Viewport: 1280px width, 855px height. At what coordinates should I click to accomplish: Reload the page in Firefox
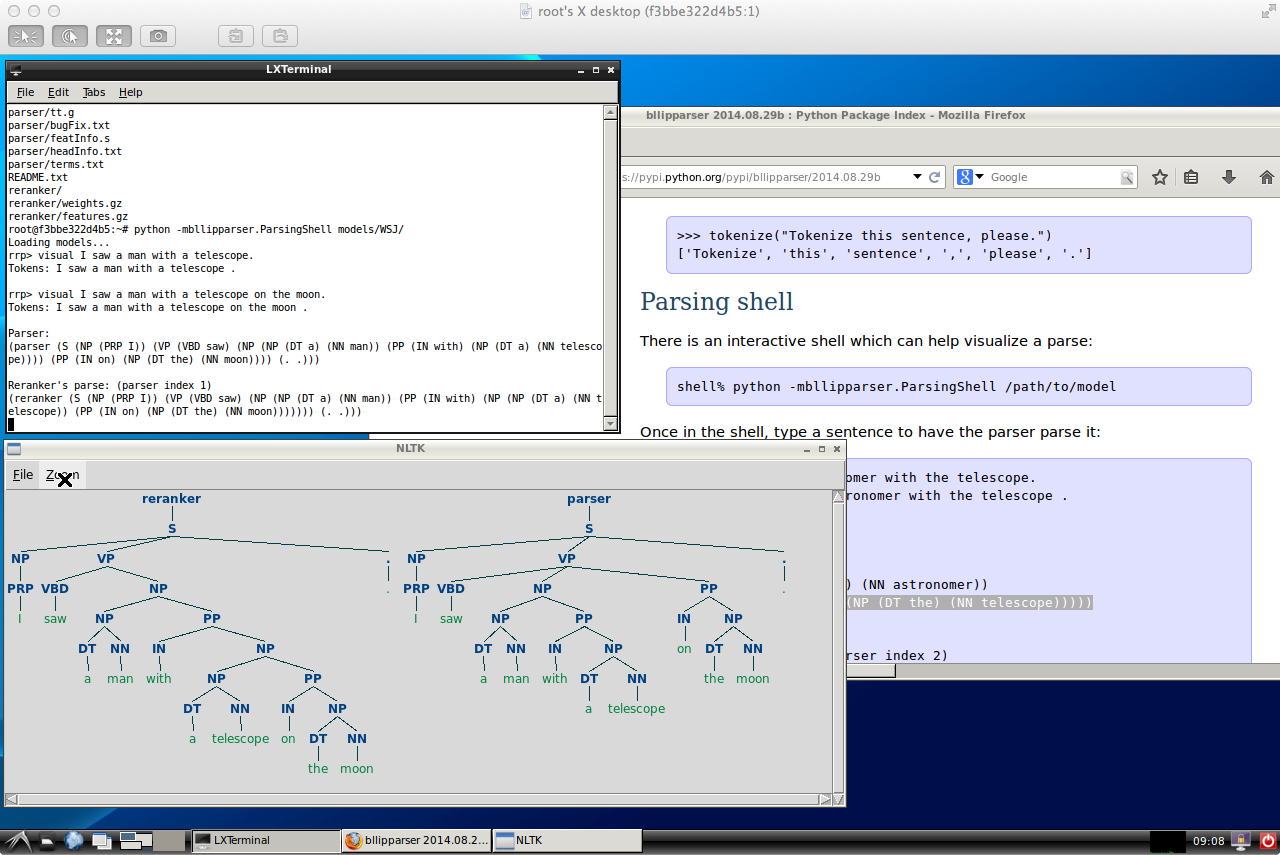pos(935,177)
